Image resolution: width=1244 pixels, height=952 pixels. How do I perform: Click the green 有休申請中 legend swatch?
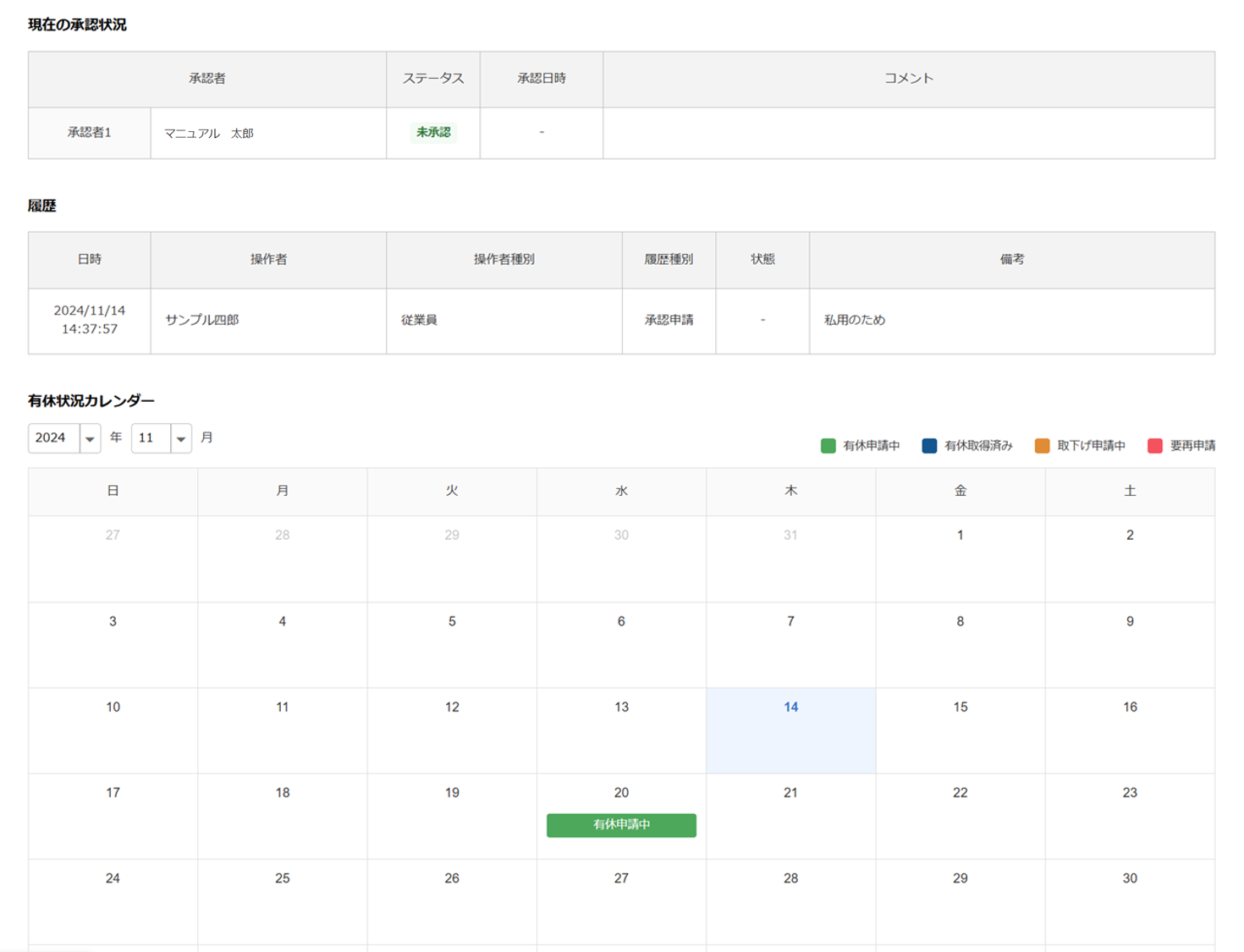828,446
